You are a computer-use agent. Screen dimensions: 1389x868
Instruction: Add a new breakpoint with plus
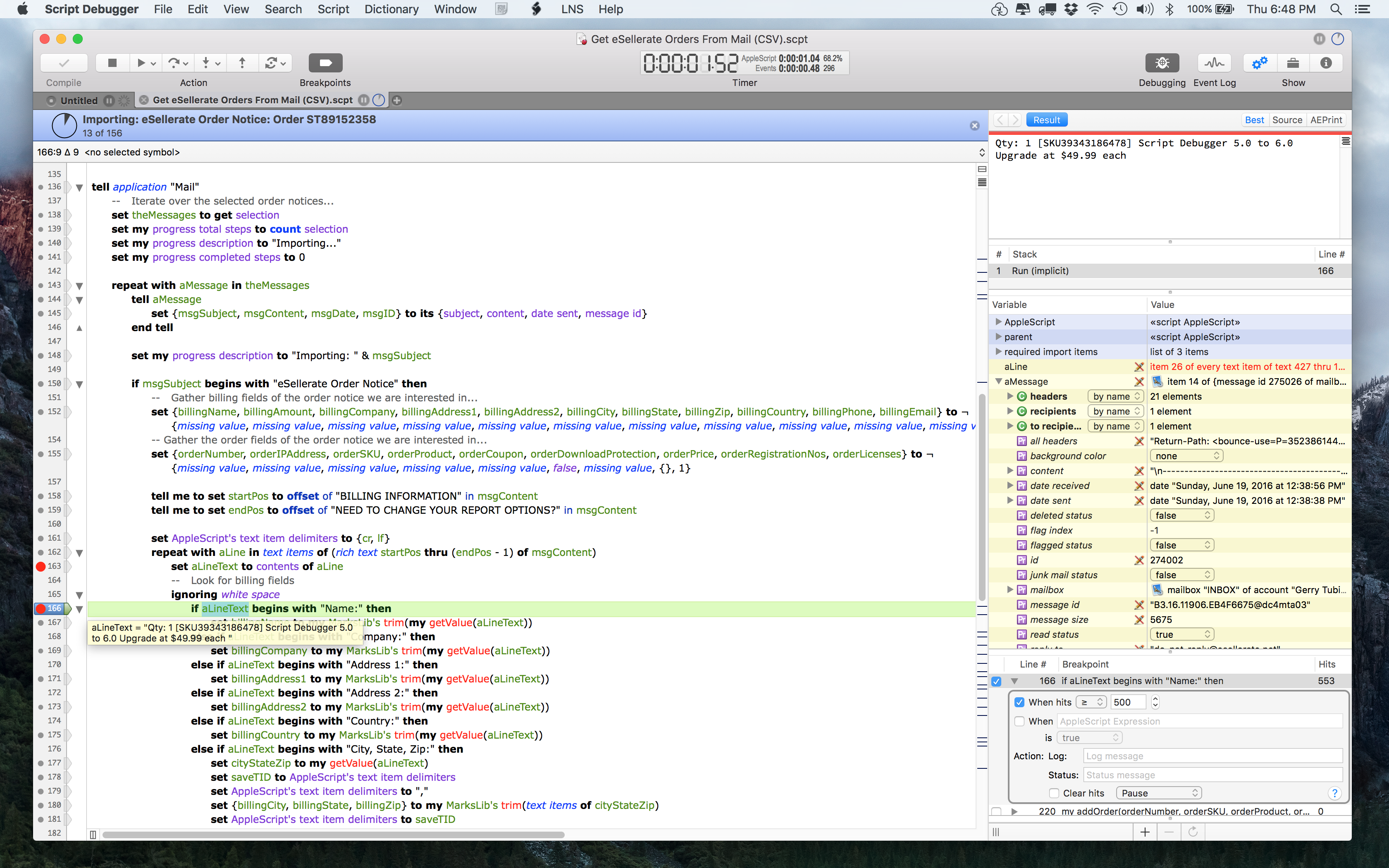(x=1145, y=832)
